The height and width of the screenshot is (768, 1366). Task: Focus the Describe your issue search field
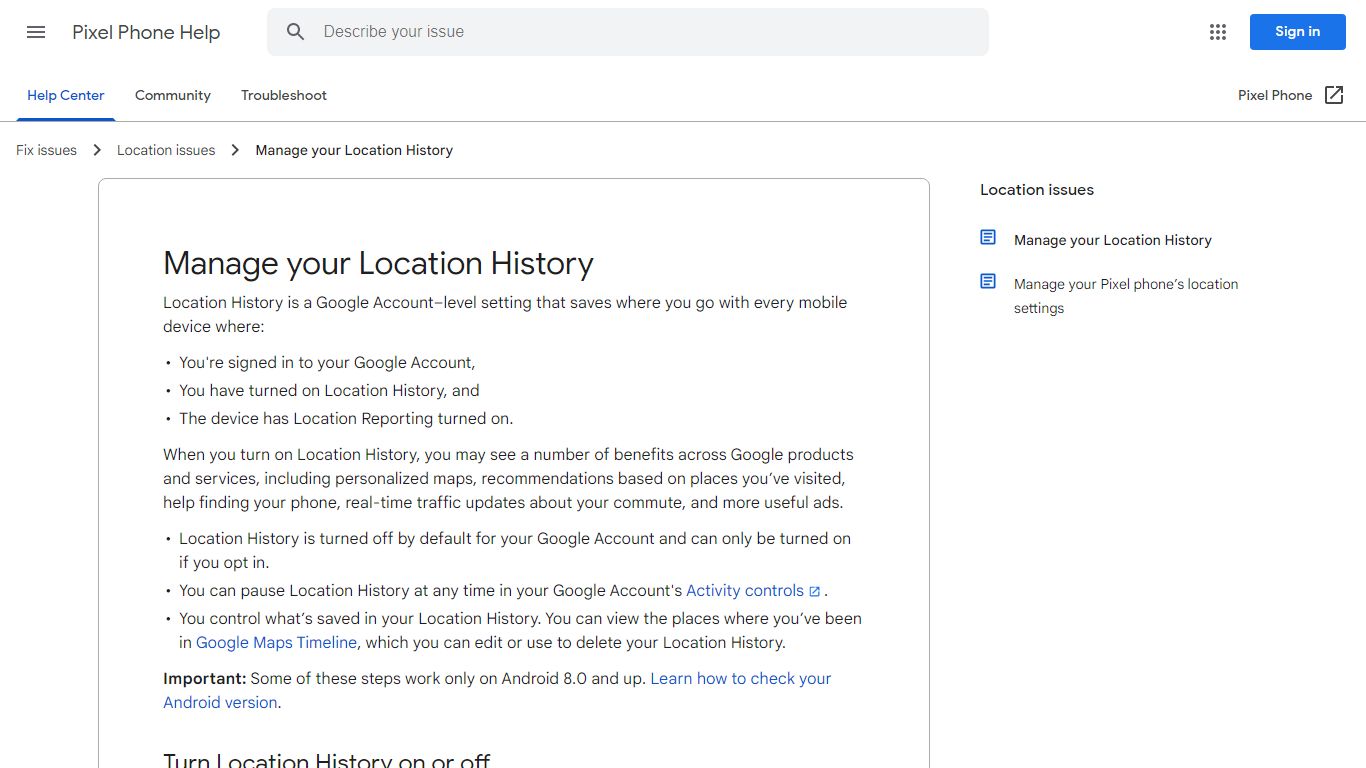pyautogui.click(x=627, y=32)
